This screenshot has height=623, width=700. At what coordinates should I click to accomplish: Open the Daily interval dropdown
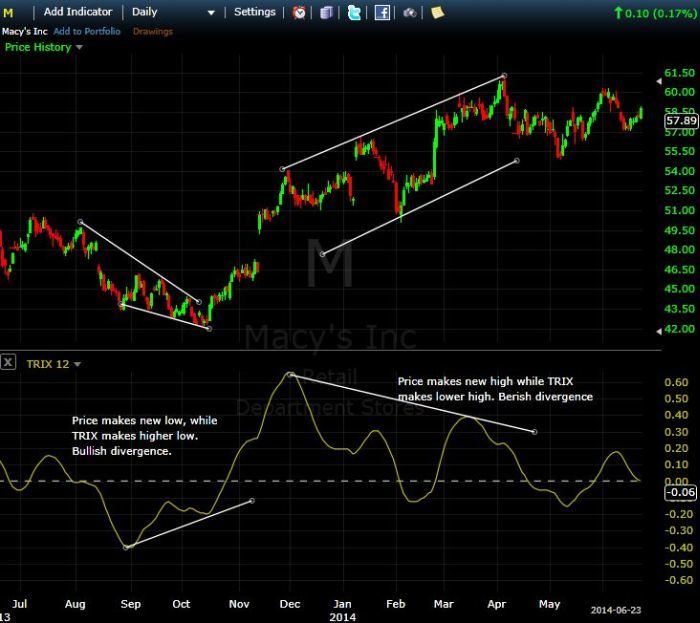(173, 12)
